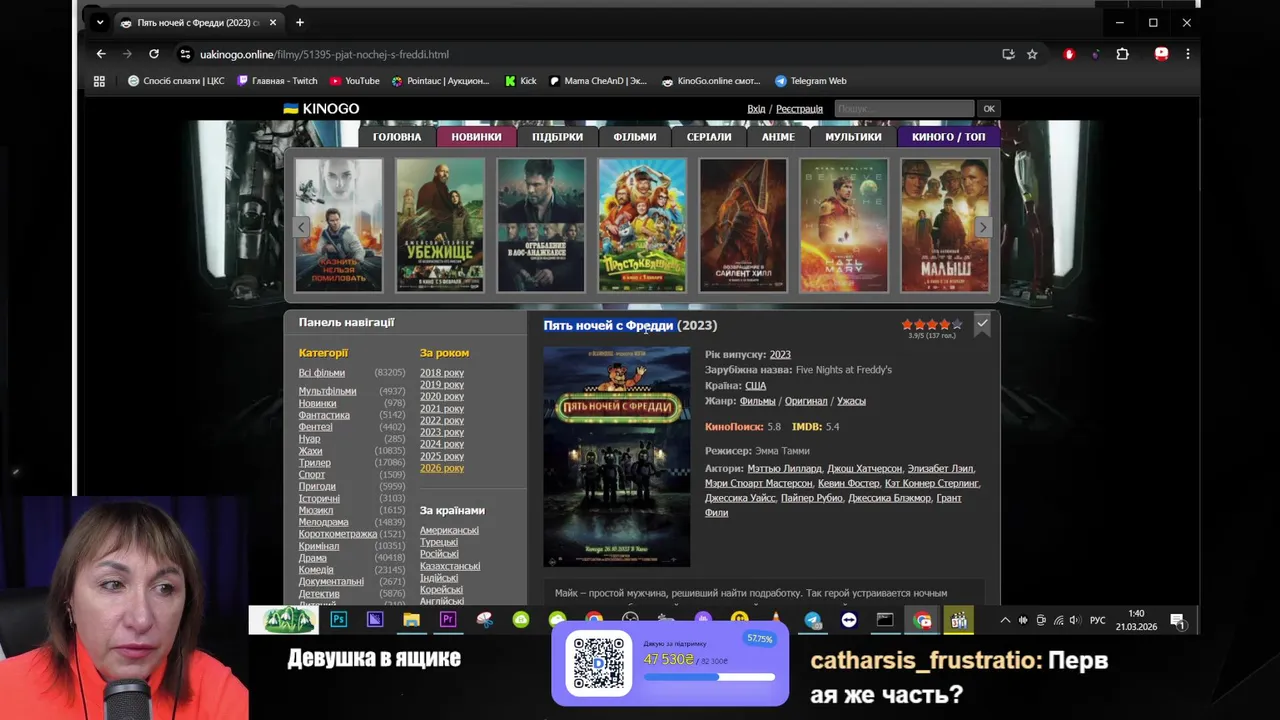Image resolution: width=1280 pixels, height=720 pixels.
Task: Open Photoshop from the taskbar
Action: tap(338, 620)
